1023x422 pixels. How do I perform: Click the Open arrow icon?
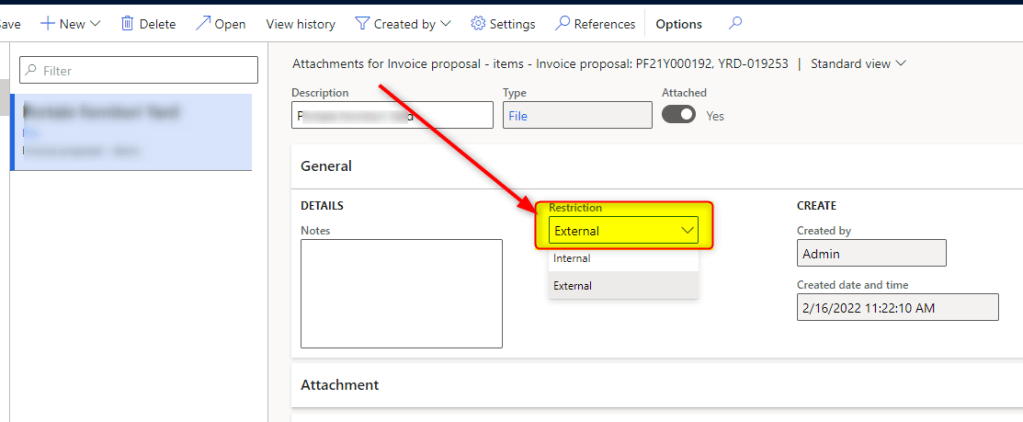click(203, 23)
